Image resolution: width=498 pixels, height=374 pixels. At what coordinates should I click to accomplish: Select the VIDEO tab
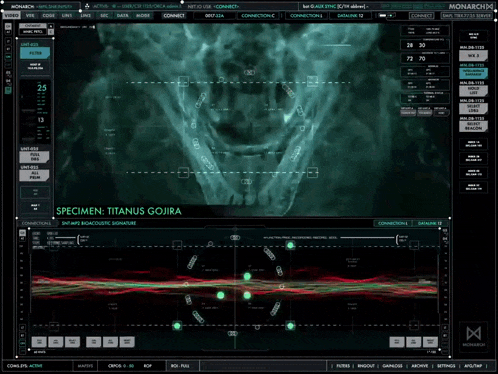[12, 15]
